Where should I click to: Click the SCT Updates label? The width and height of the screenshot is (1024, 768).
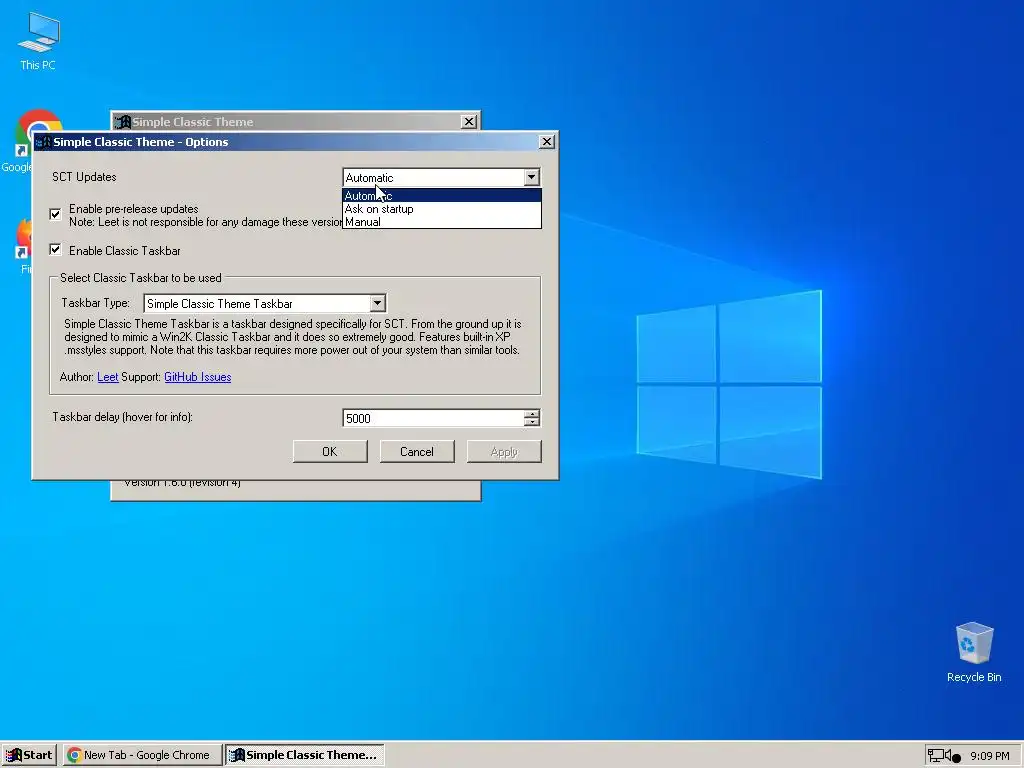[84, 177]
